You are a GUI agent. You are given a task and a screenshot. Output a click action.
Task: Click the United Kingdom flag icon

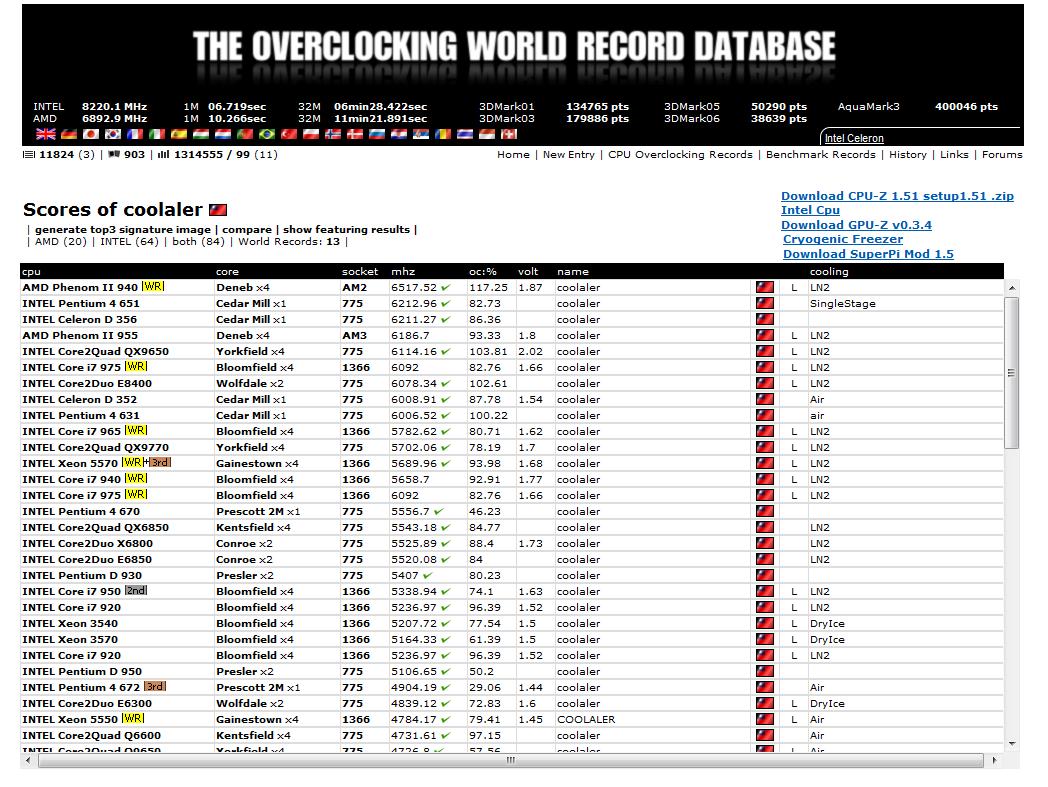[x=45, y=134]
